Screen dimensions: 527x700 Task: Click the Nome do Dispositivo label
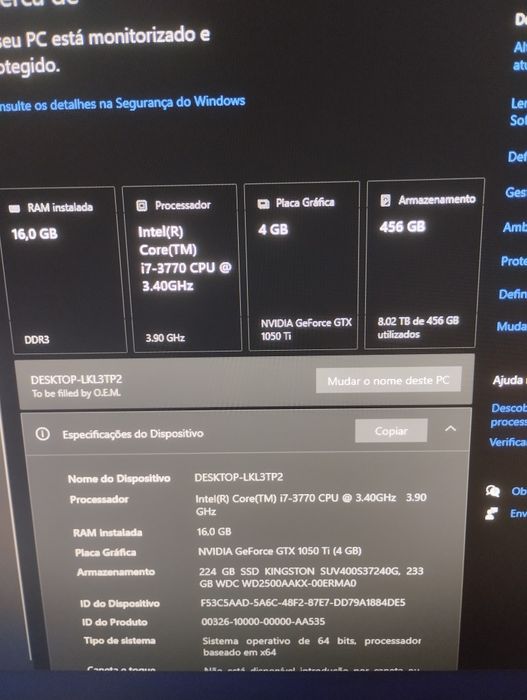click(119, 479)
